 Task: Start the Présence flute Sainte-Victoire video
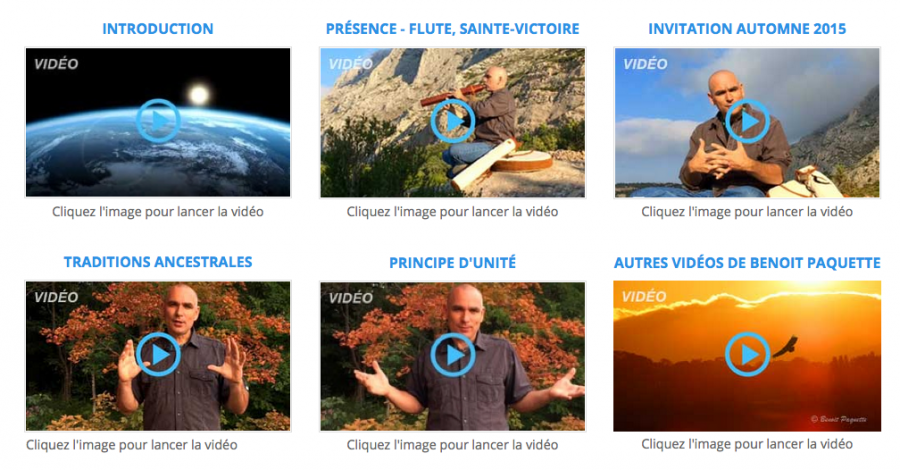pos(453,122)
